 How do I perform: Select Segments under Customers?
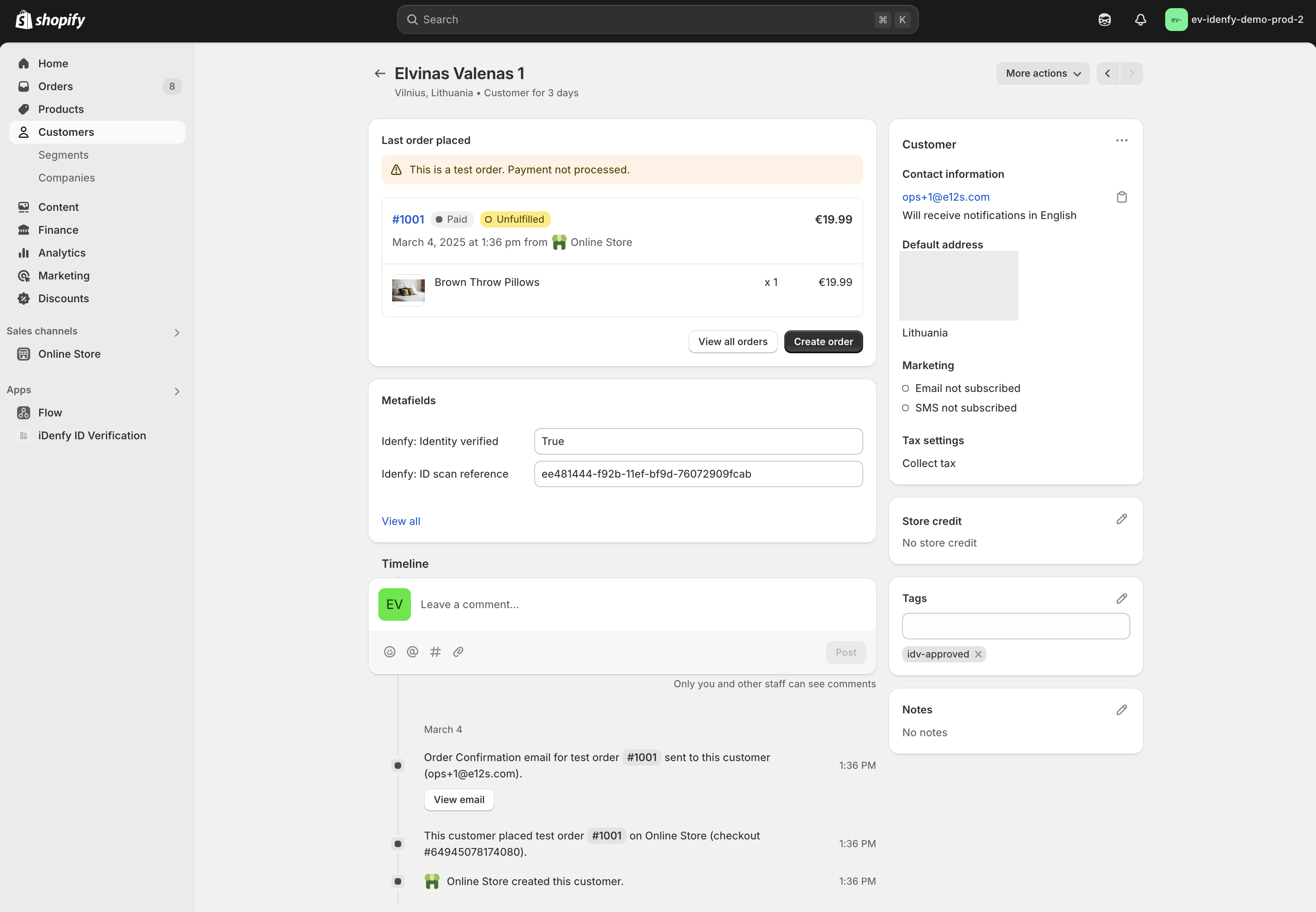[x=64, y=155]
